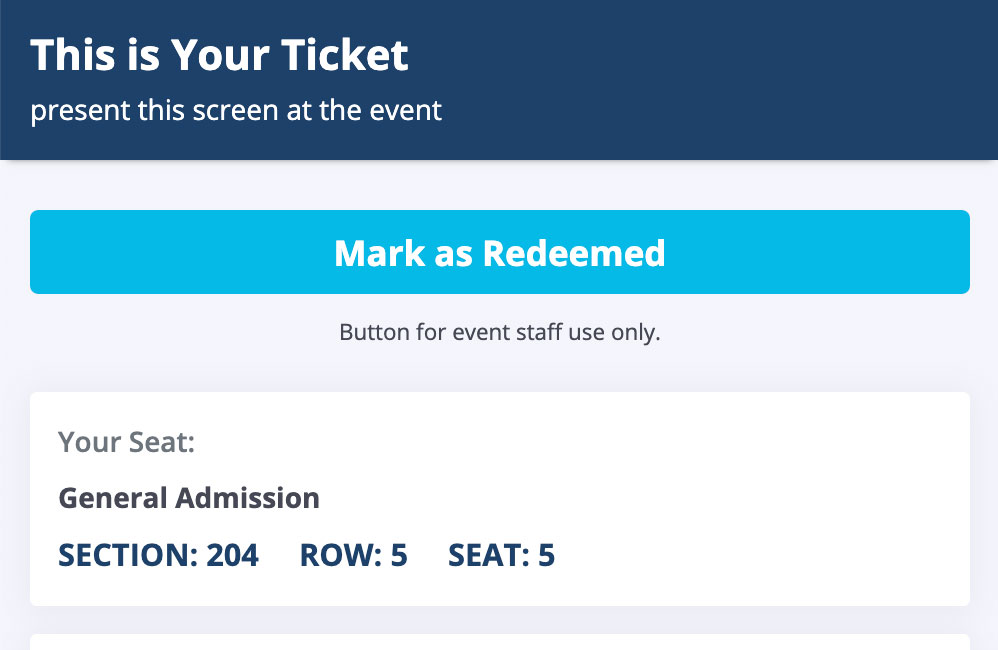The image size is (998, 650).
Task: Click the SEAT: 5 seat detail
Action: (501, 555)
